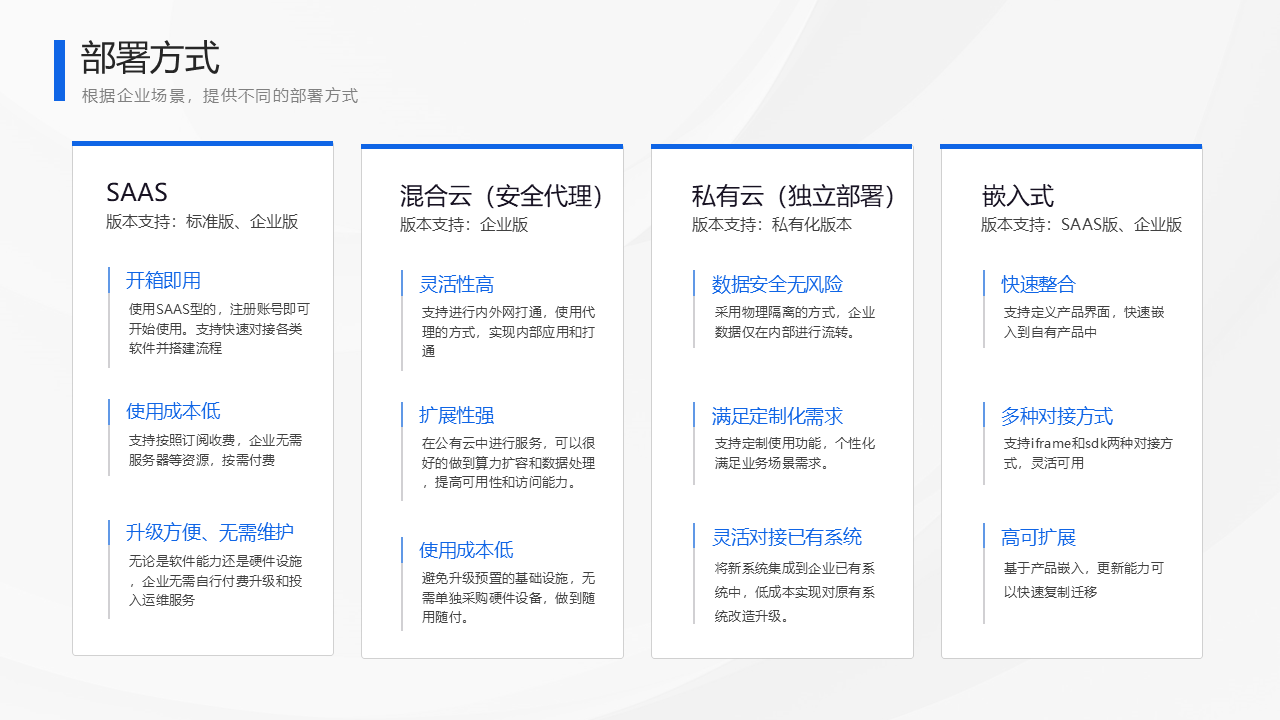Select paragraph starting 将新系统集成到企业已有系统
Screen dimensions: 1280x720
pyautogui.click(x=795, y=592)
